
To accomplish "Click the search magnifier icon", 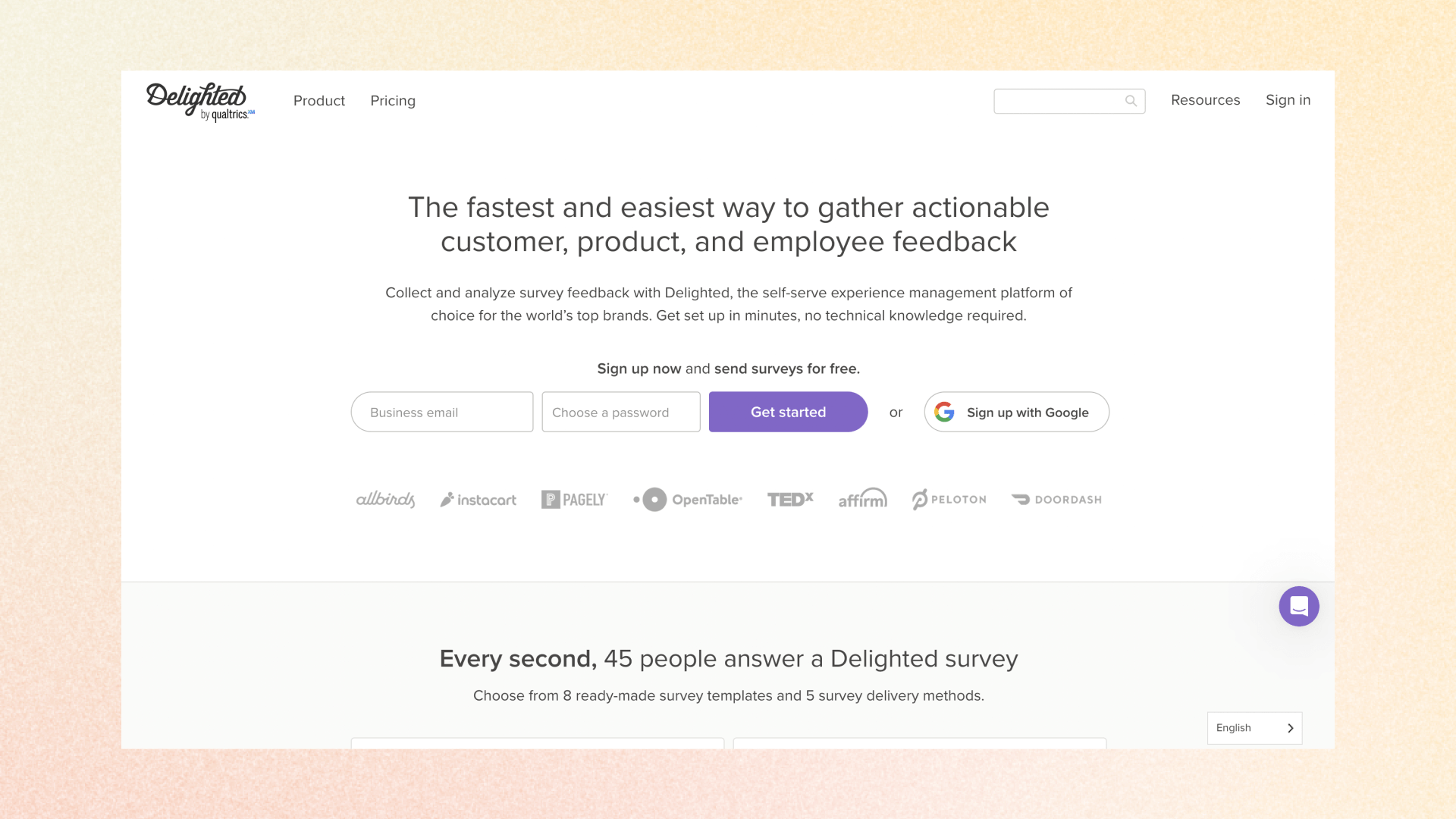I will pyautogui.click(x=1131, y=101).
